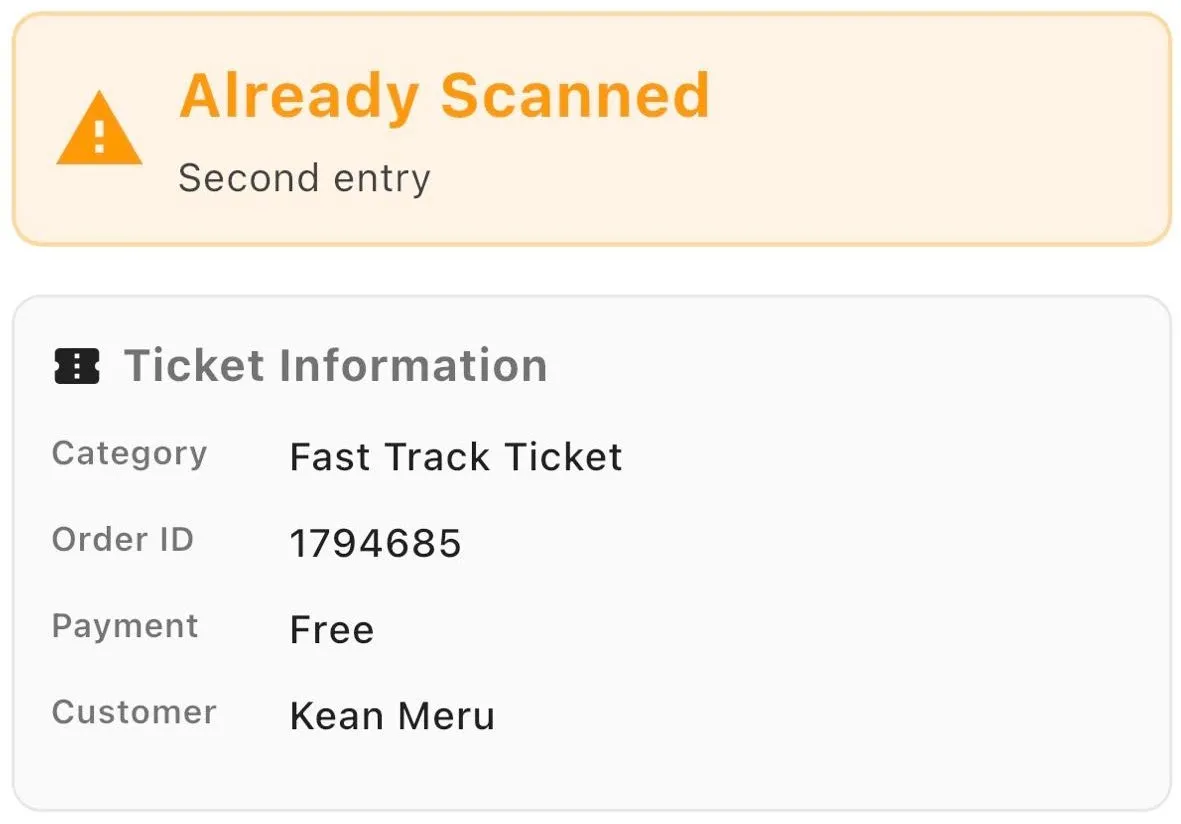Screen dimensions: 1181x824
Task: Select the Order ID field label
Action: (123, 539)
